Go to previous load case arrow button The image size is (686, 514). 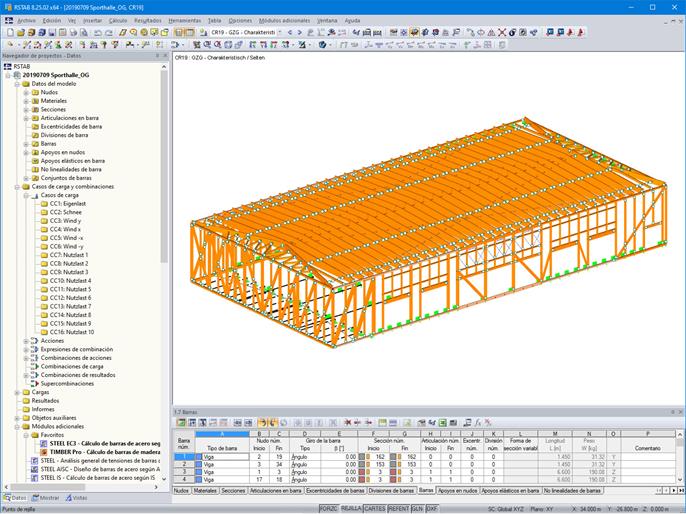tap(290, 32)
